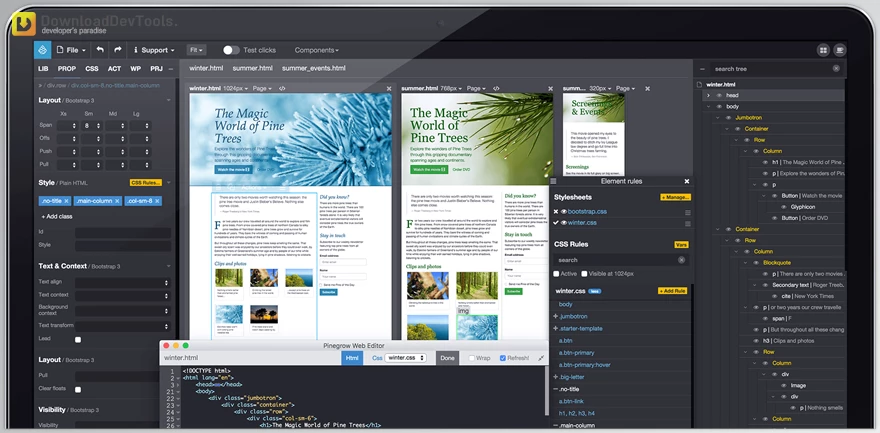Toggle the Test clicks switch

(231, 50)
